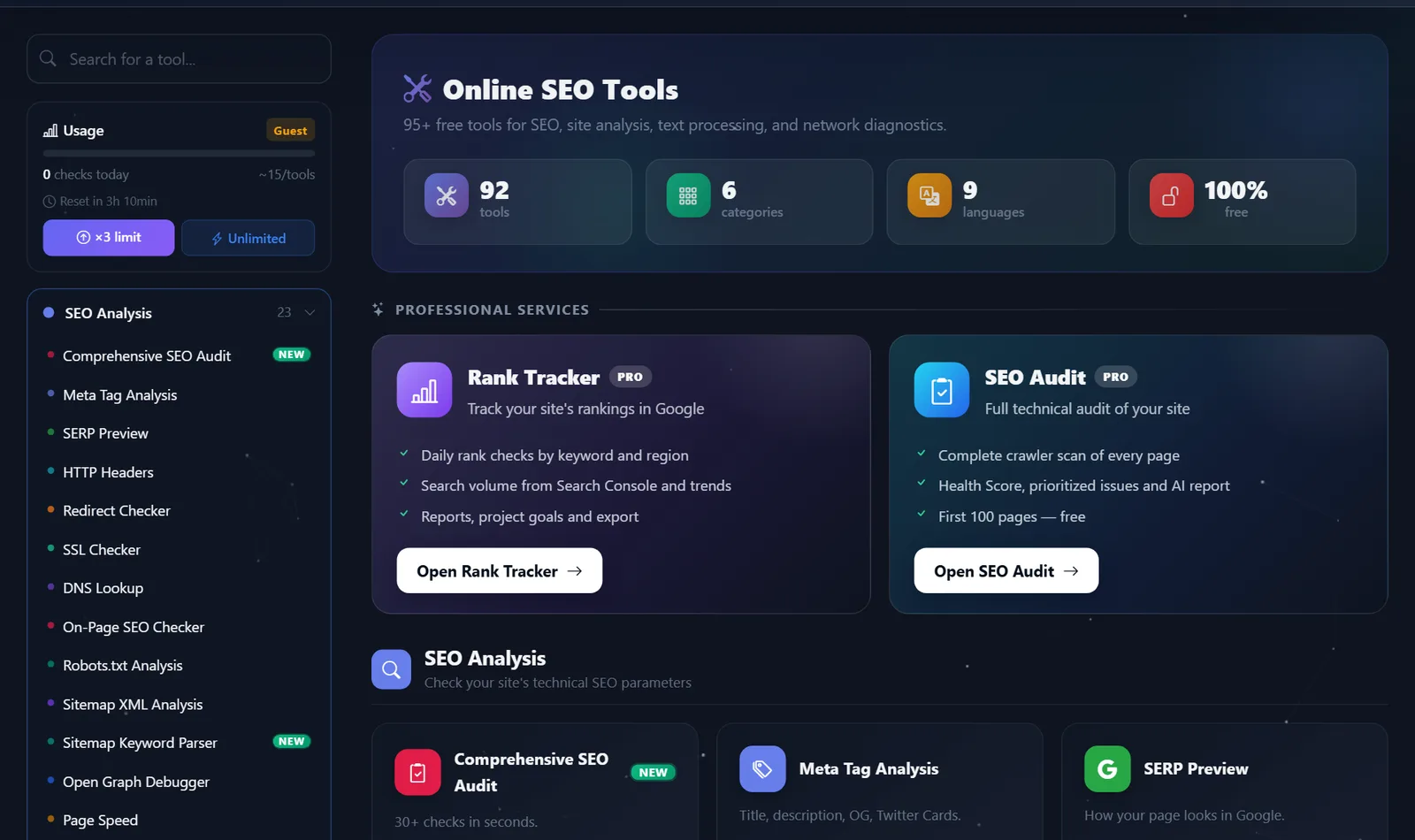Click the green SERP Preview G icon
Screen dimensions: 1415x840
(x=1107, y=769)
